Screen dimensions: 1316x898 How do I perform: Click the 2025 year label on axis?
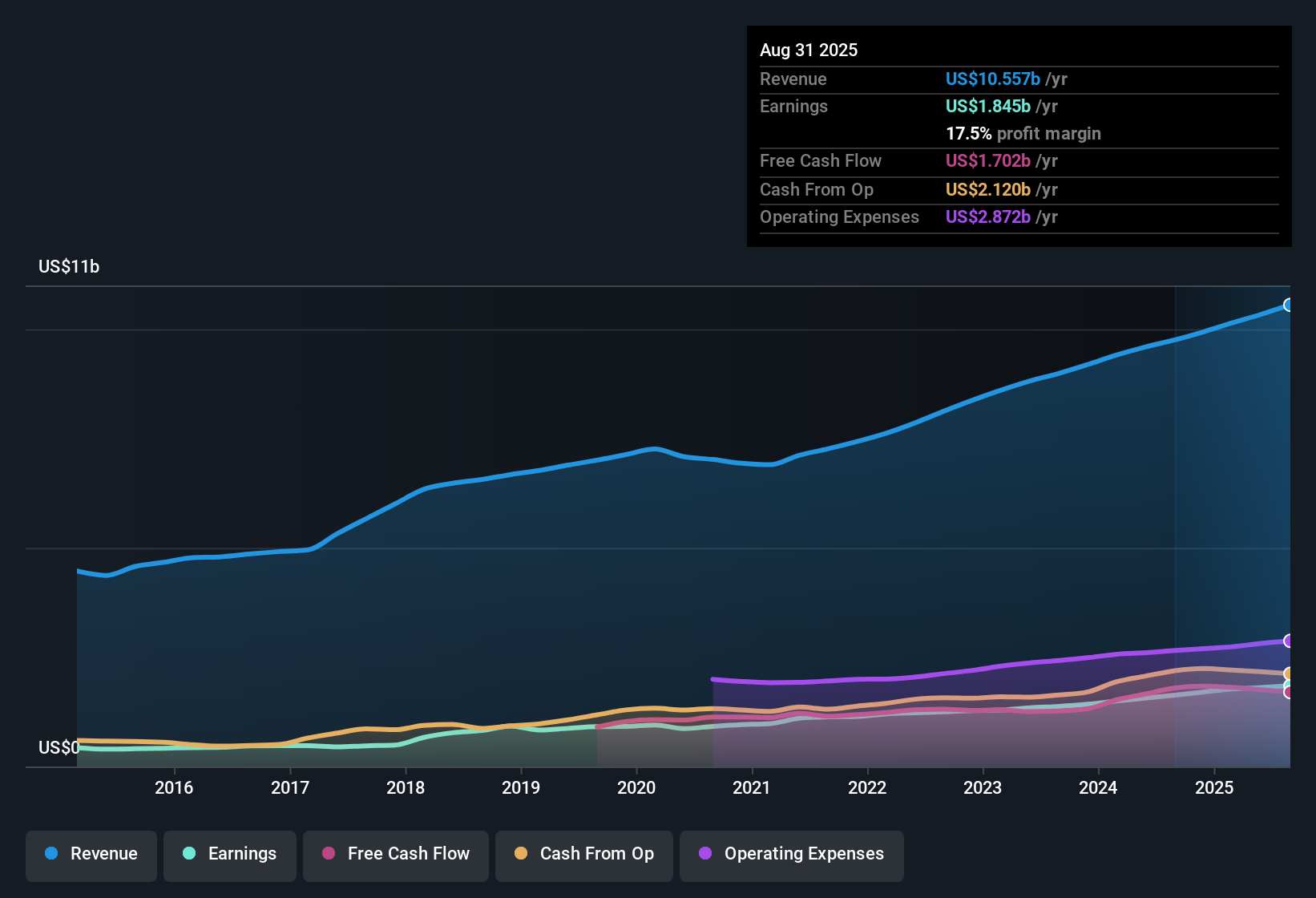point(1215,787)
